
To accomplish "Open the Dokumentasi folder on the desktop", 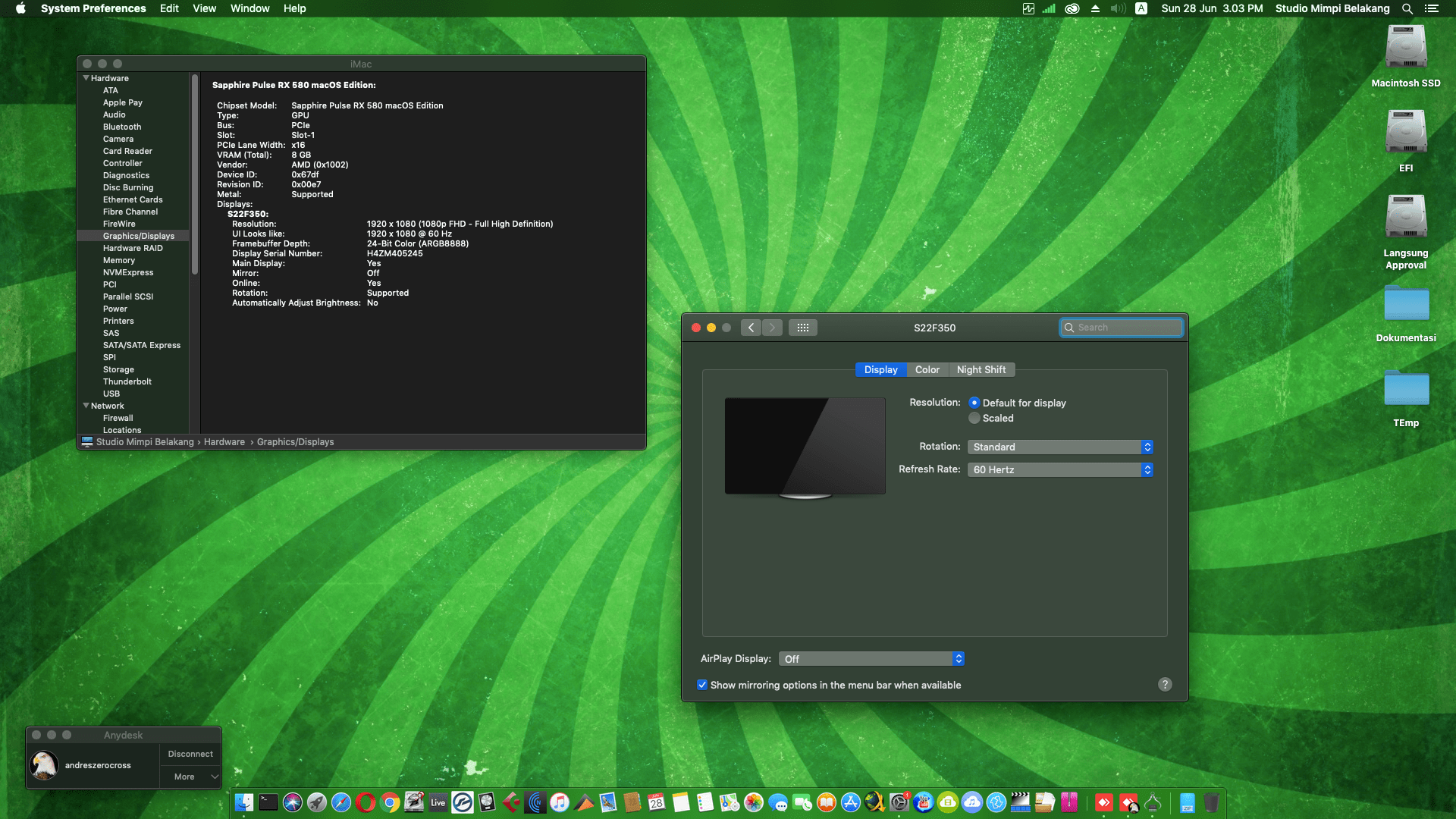I will click(x=1405, y=305).
